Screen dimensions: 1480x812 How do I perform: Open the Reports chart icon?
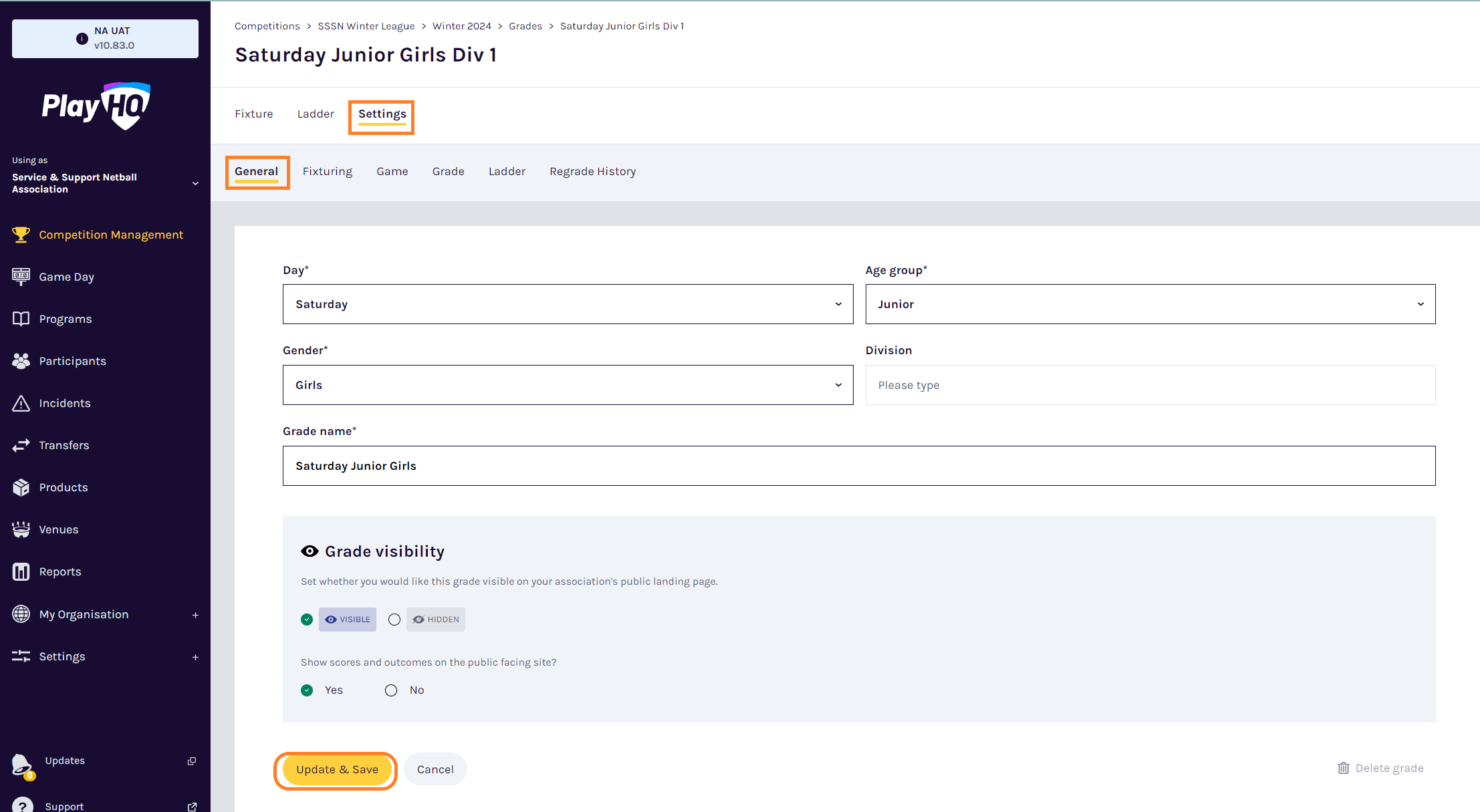coord(21,571)
